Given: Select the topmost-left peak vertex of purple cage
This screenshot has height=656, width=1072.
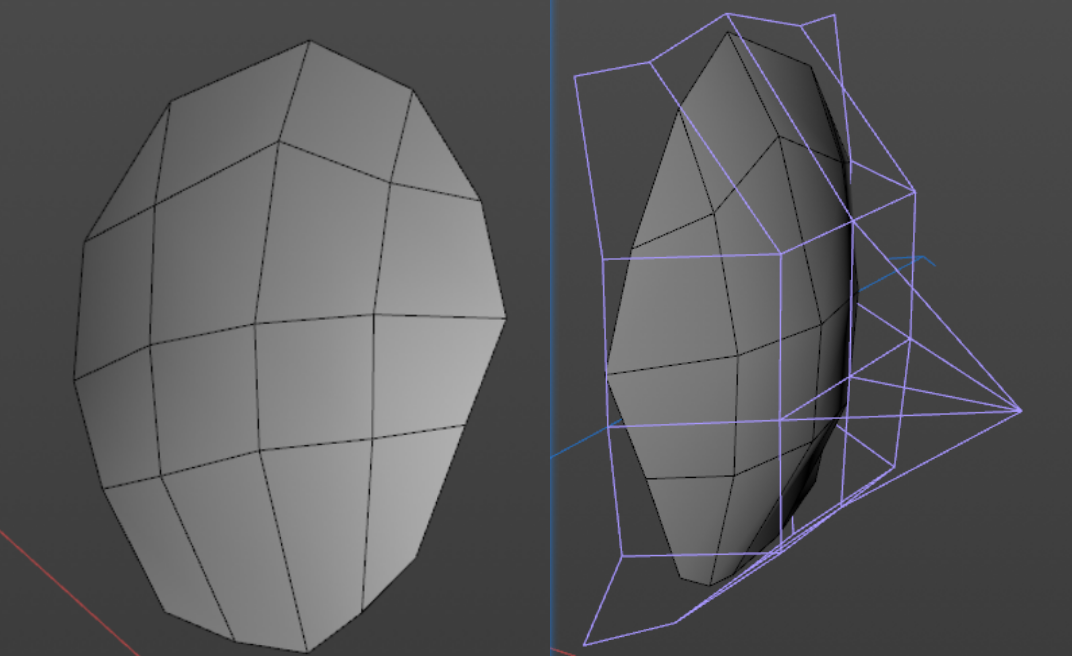Looking at the screenshot, I should click(727, 14).
